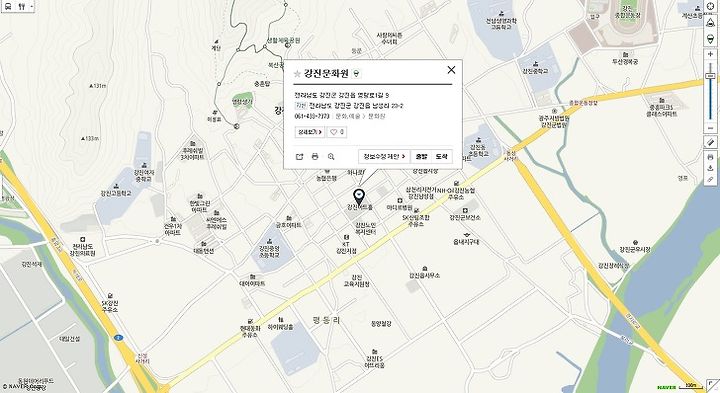720x393 pixels.
Task: Click the 강진여자중학교 school label
Action: click(x=144, y=176)
